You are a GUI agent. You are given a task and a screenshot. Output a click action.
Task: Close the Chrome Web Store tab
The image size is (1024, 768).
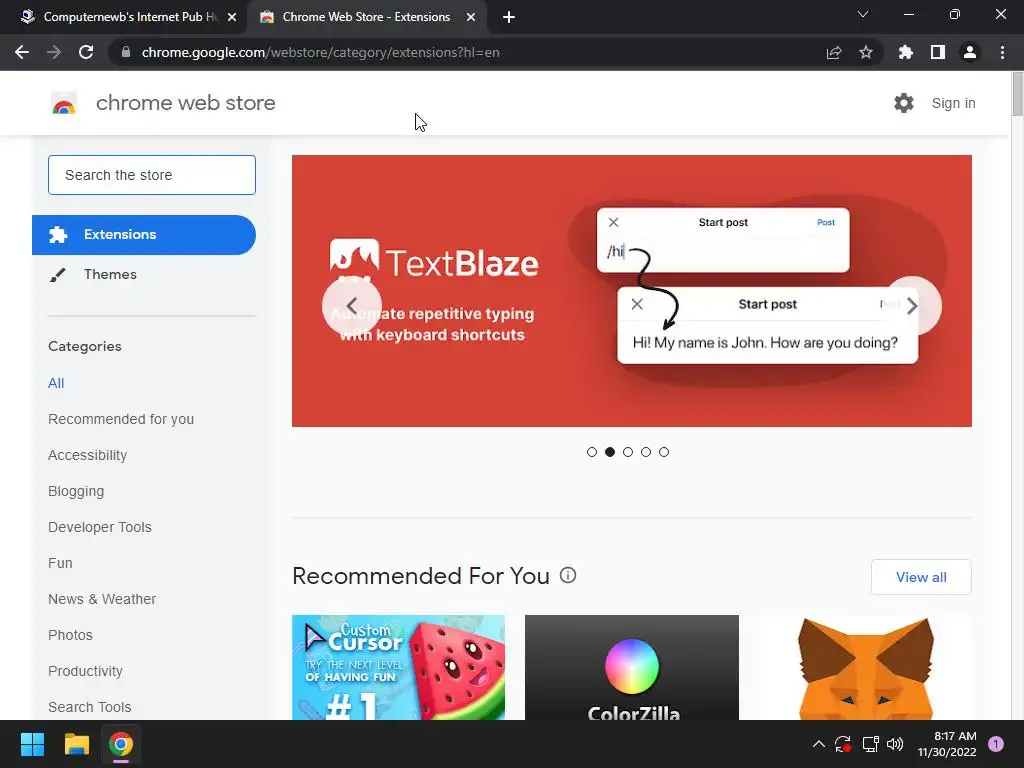click(471, 18)
